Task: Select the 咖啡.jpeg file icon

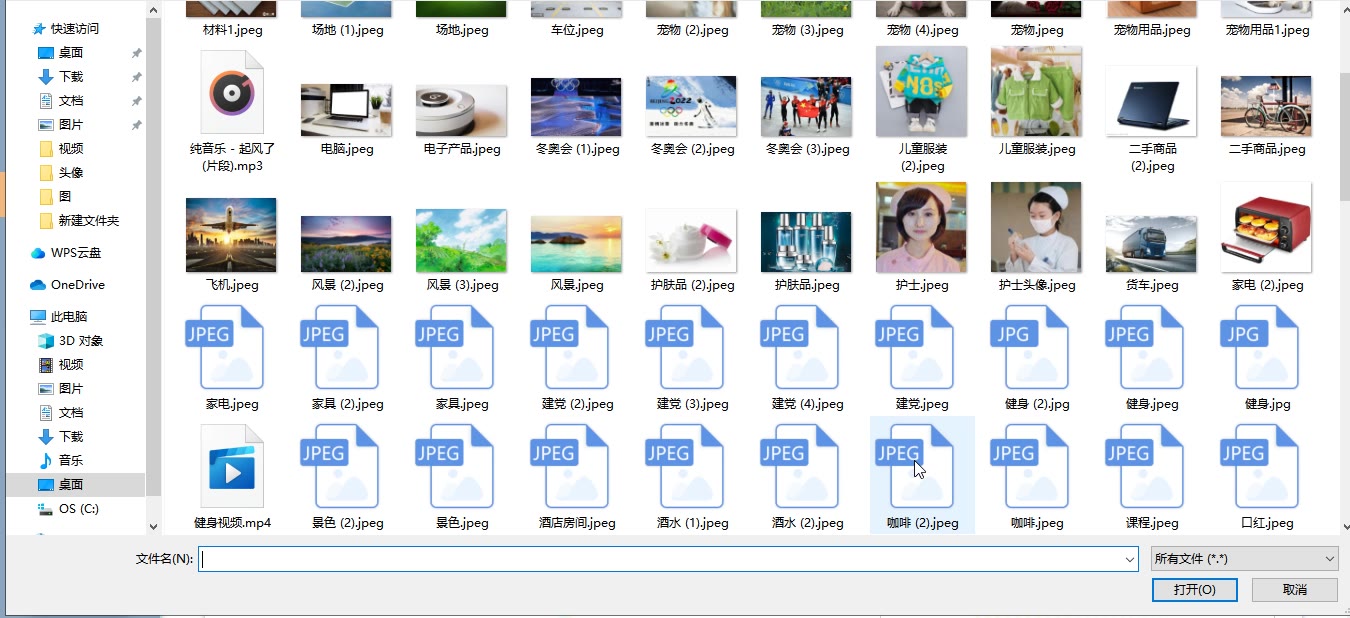Action: [x=1030, y=466]
